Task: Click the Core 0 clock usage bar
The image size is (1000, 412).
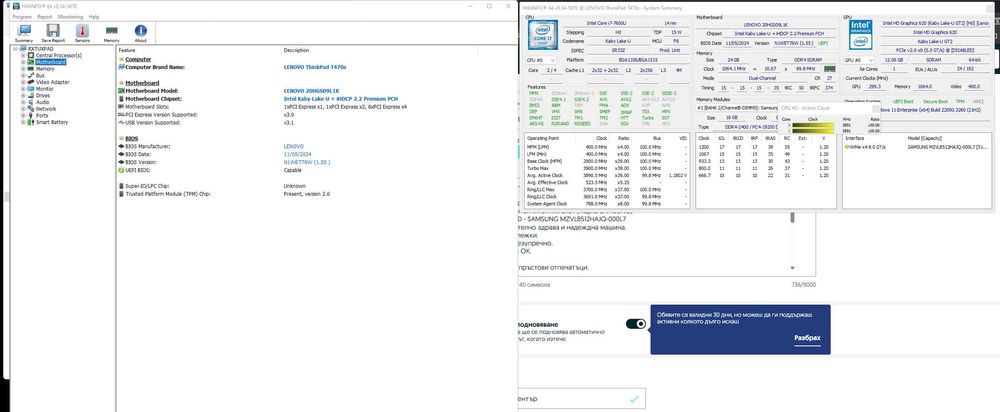Action: [812, 124]
